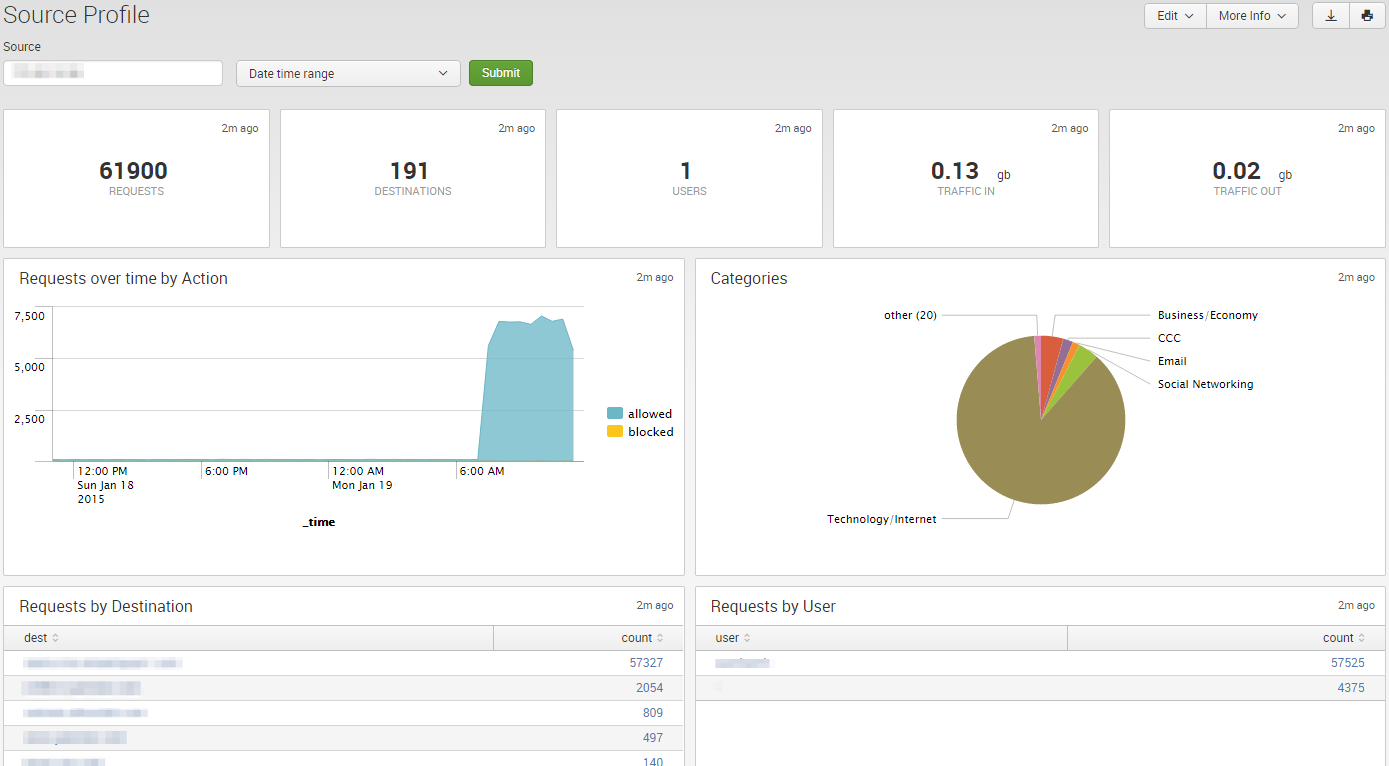Toggle the allowed legend swatch

[x=615, y=414]
